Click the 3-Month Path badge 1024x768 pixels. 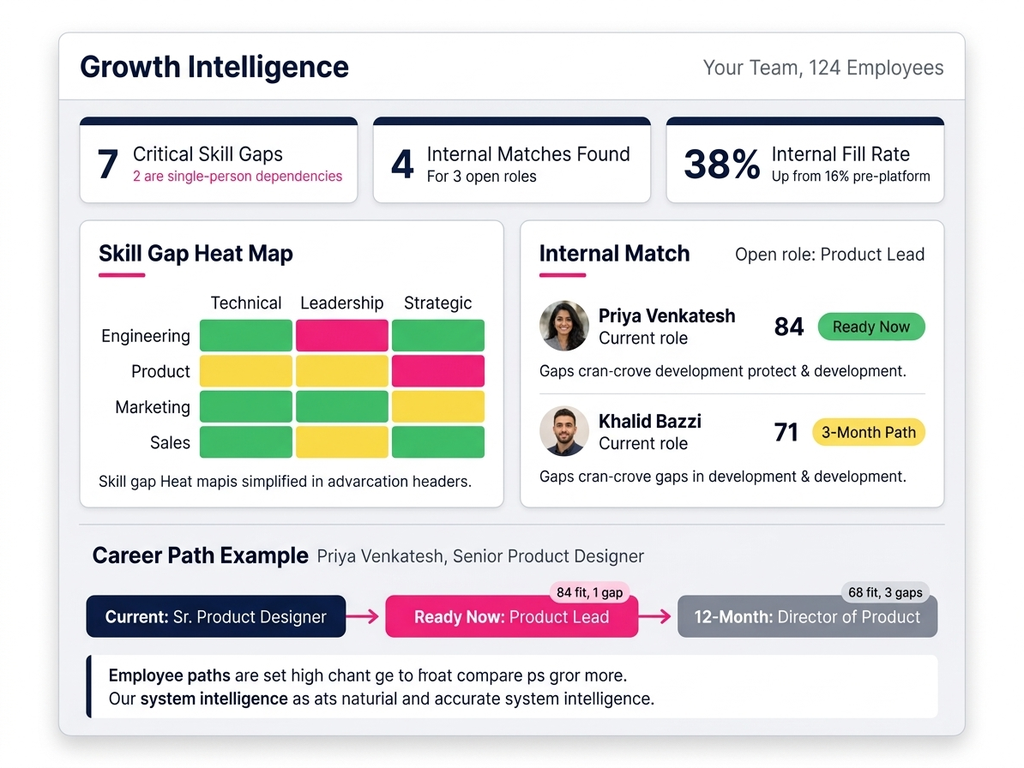868,432
